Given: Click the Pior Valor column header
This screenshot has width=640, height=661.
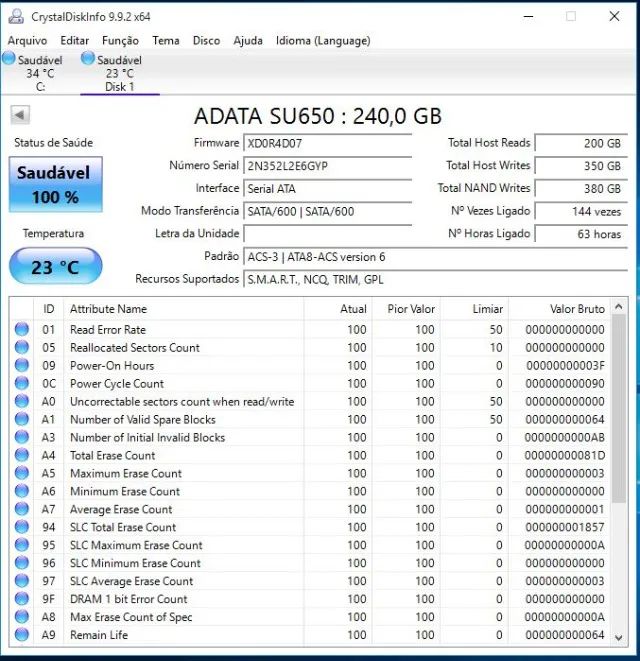Looking at the screenshot, I should coord(407,309).
